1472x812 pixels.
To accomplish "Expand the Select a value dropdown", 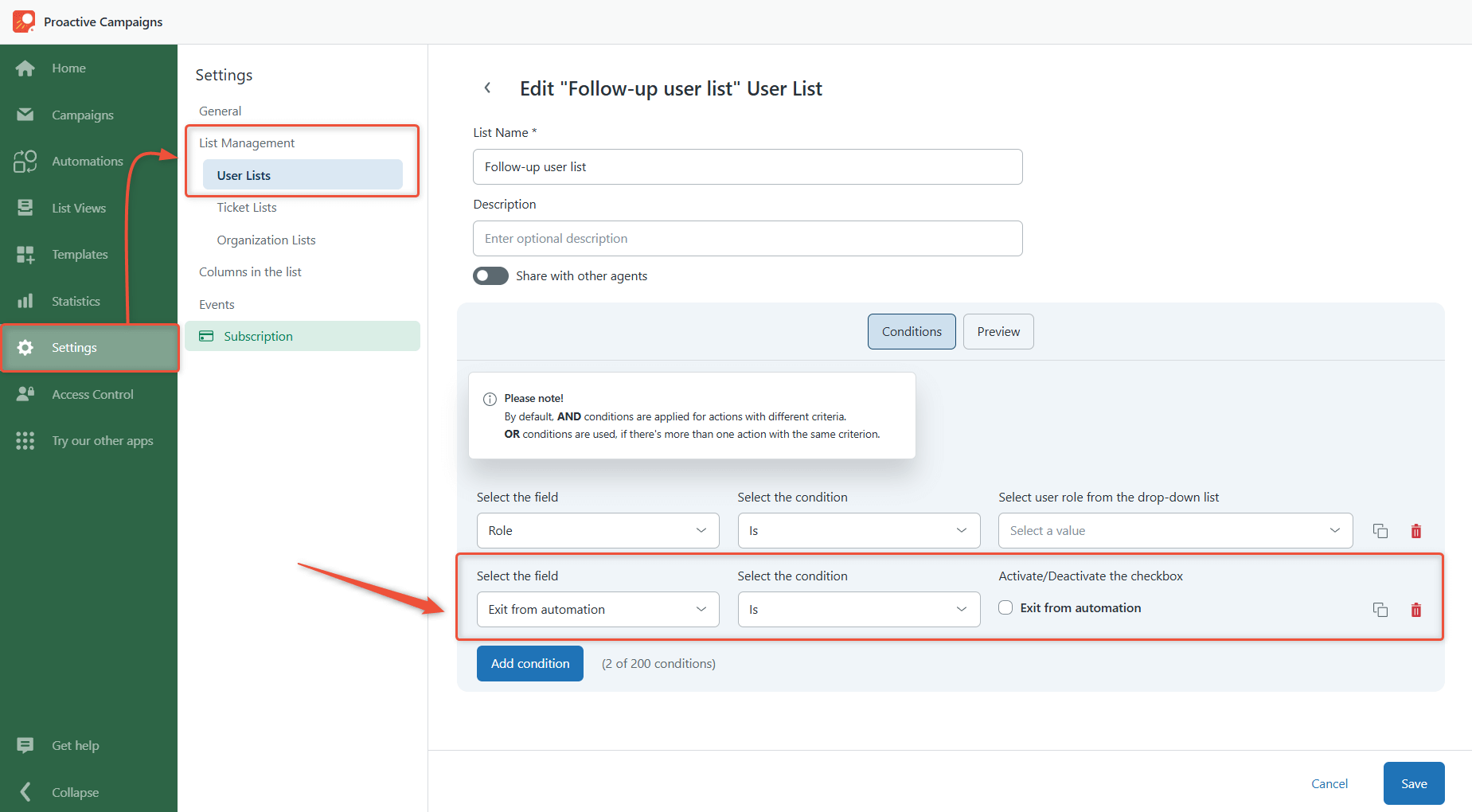I will (x=1174, y=530).
